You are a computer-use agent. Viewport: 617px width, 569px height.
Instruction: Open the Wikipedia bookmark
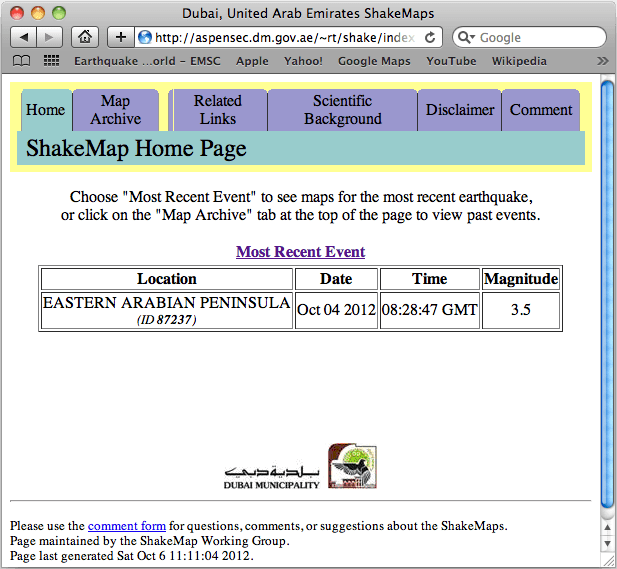[519, 61]
